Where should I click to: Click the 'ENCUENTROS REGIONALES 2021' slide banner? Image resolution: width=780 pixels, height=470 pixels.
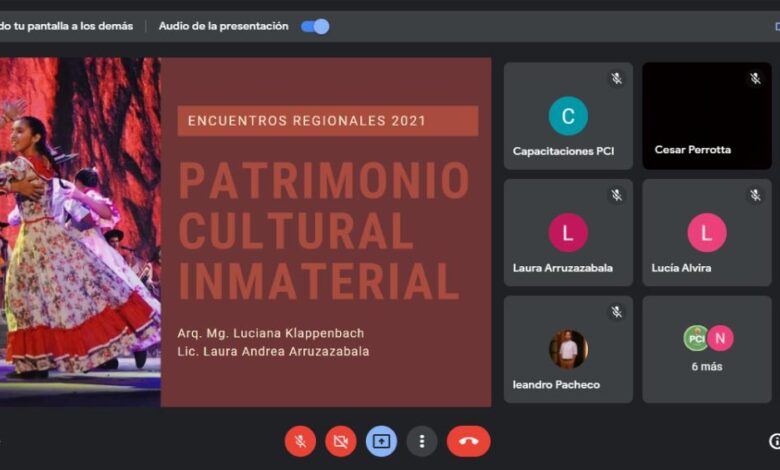[328, 121]
